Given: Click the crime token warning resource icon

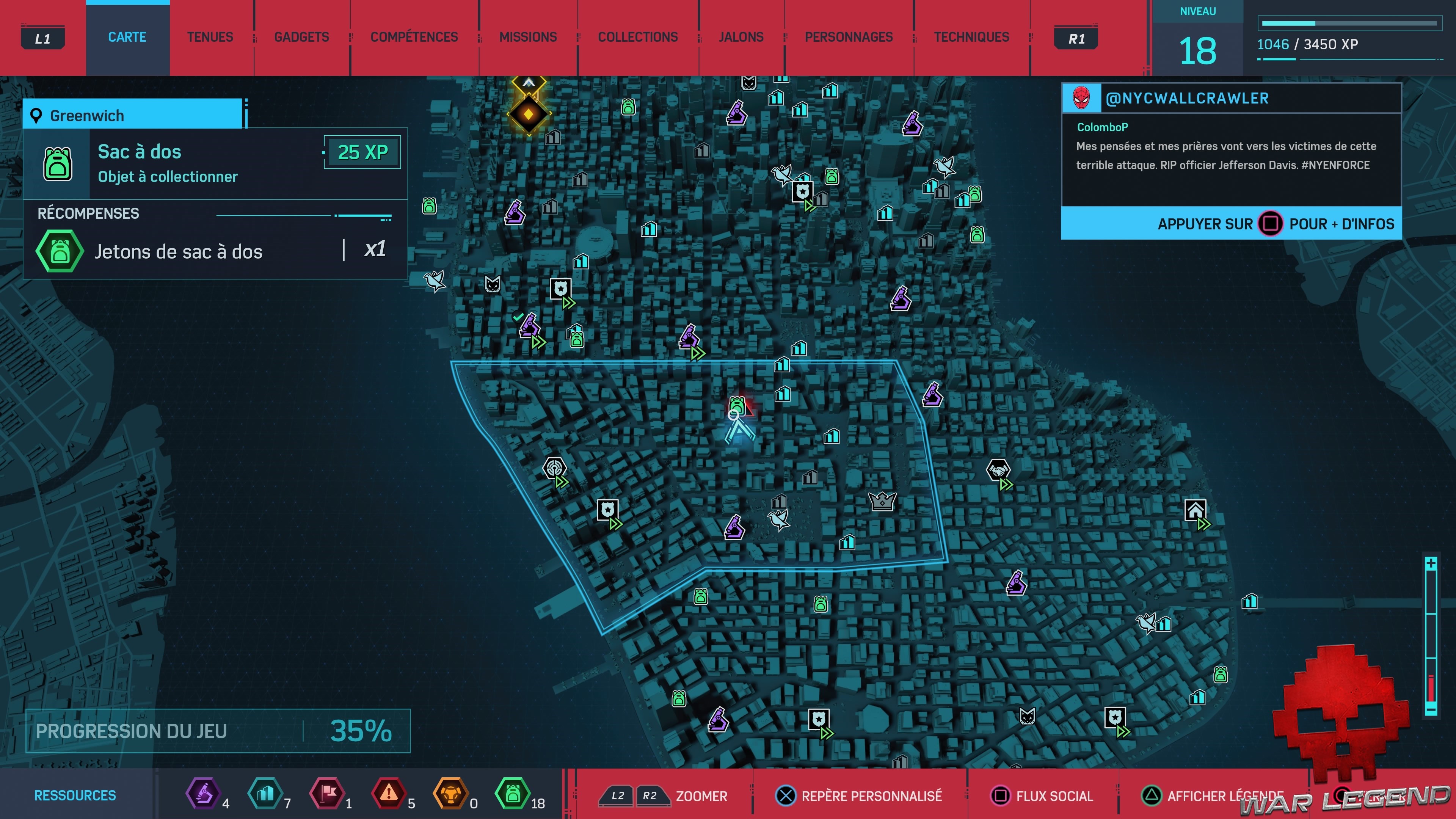Looking at the screenshot, I should pos(388,794).
